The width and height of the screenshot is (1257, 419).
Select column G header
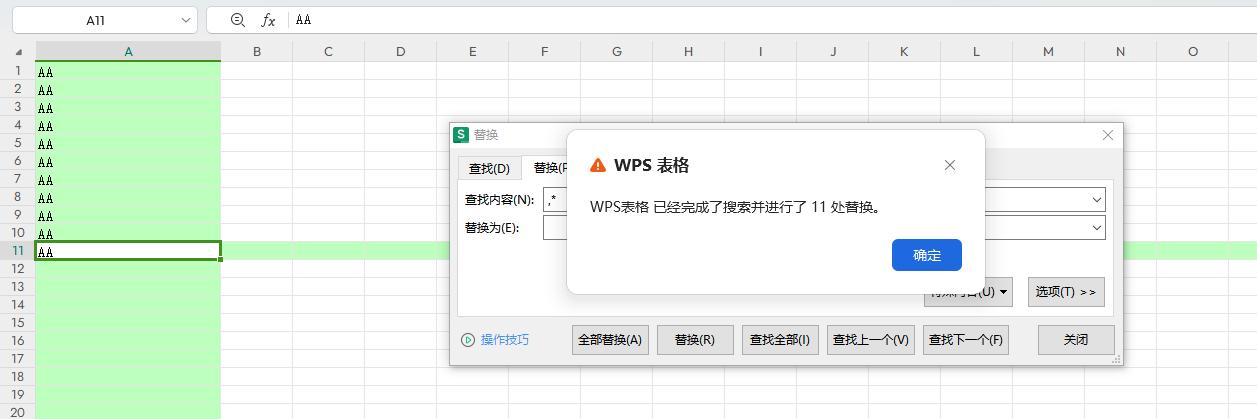pos(616,52)
